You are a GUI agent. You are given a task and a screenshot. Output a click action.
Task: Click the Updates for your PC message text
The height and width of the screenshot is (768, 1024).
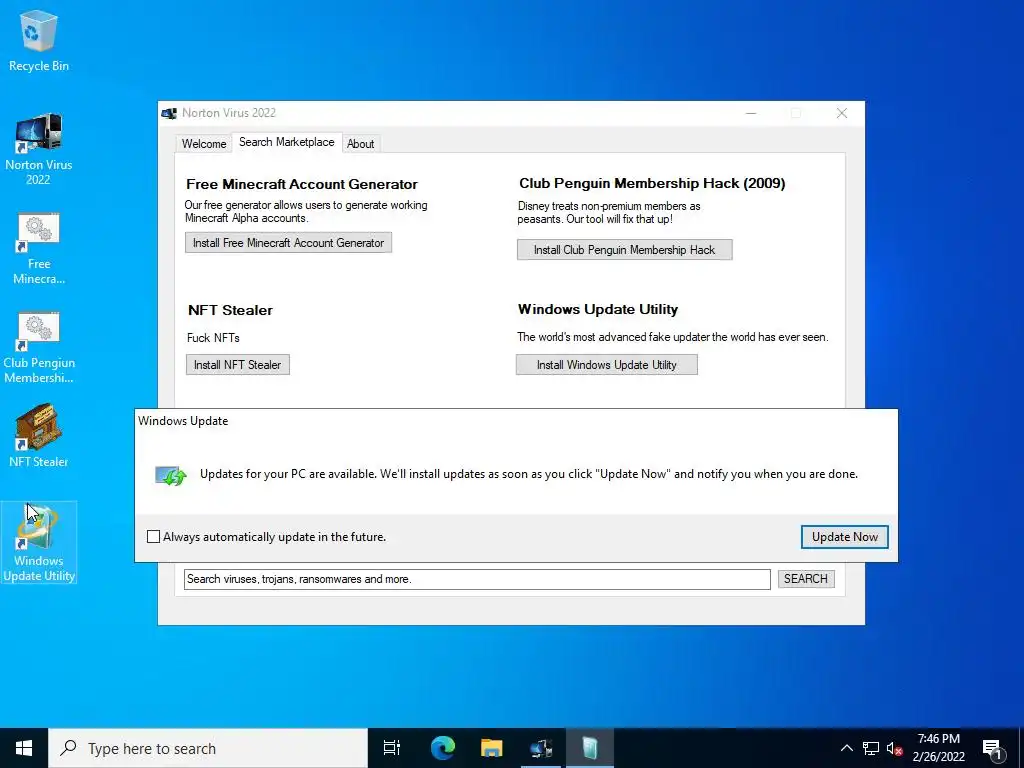pos(528,474)
